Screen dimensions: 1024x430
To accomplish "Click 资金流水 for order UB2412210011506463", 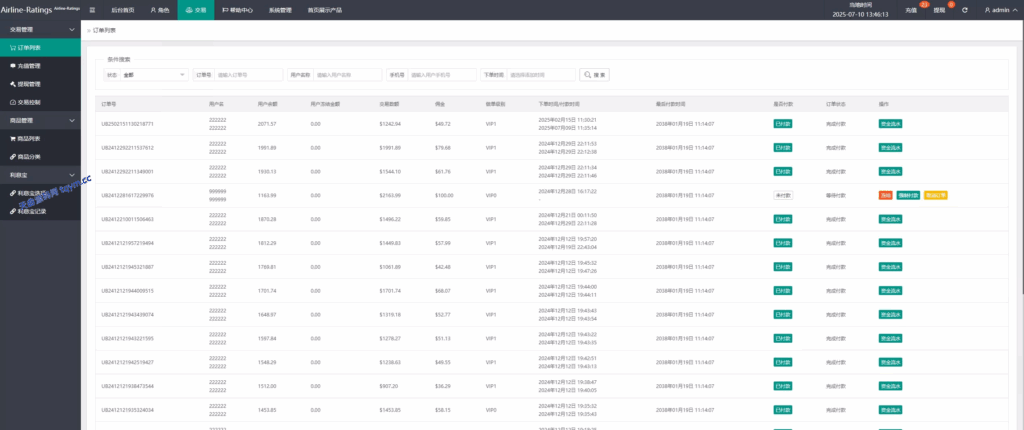I will (890, 219).
